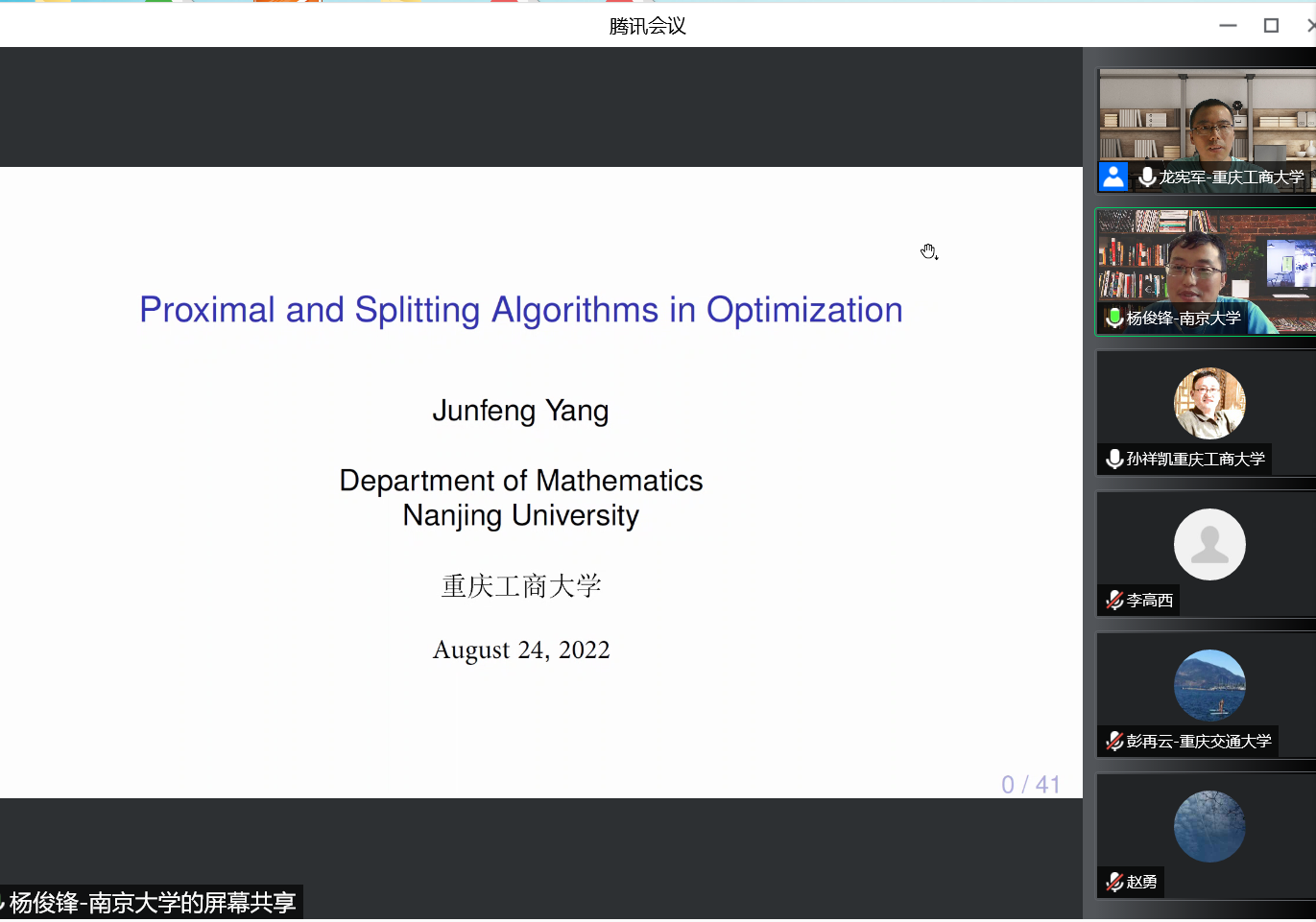
Task: Click 彭再云's lake photo avatar
Action: (1209, 686)
